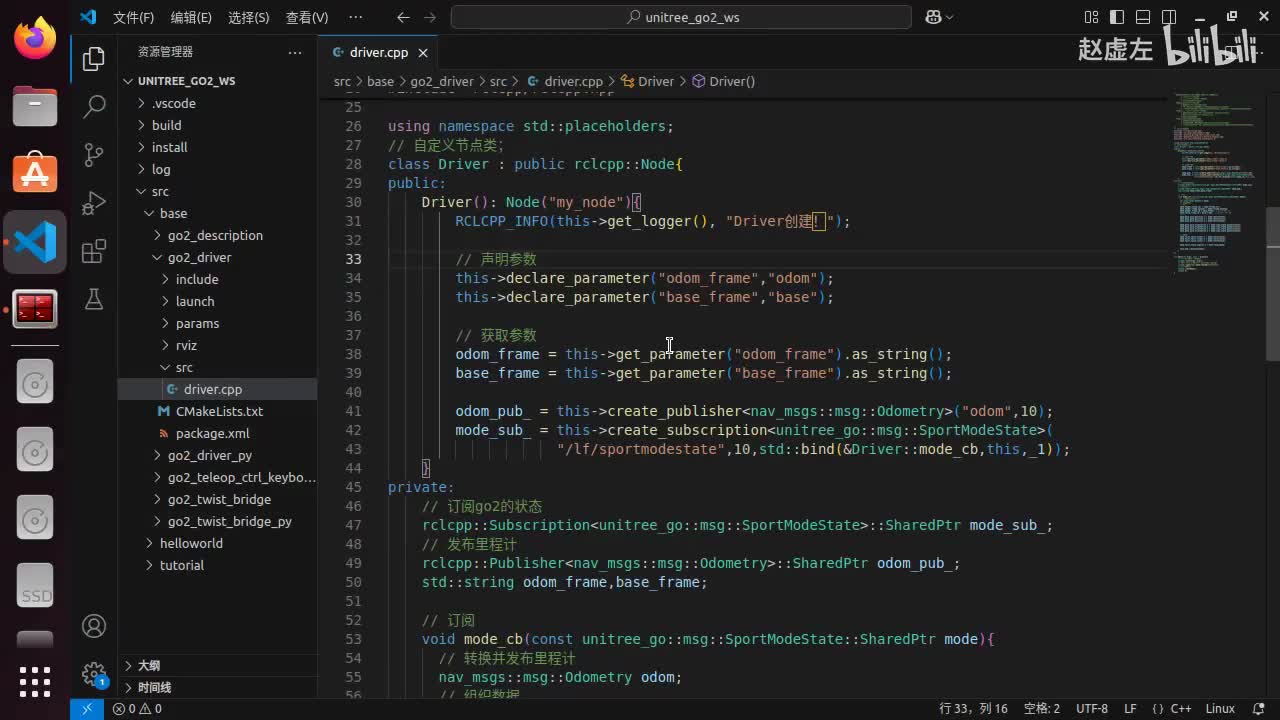1280x720 pixels.
Task: Switch to Terminal app in the dock
Action: 35,309
